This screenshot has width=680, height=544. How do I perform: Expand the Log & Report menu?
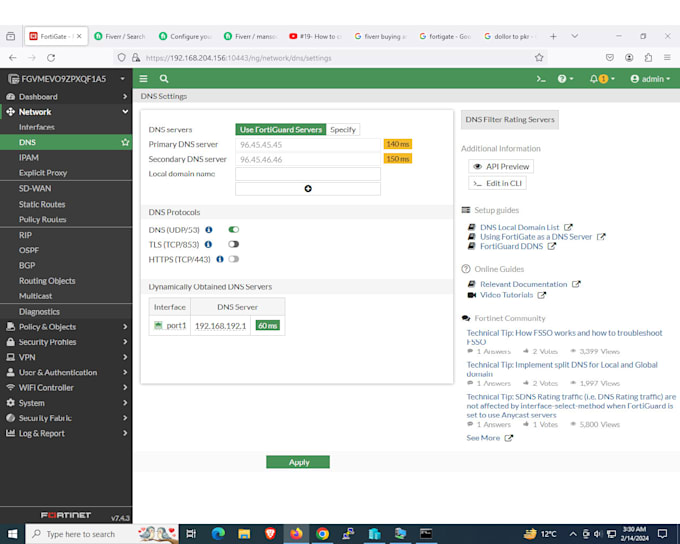[66, 433]
